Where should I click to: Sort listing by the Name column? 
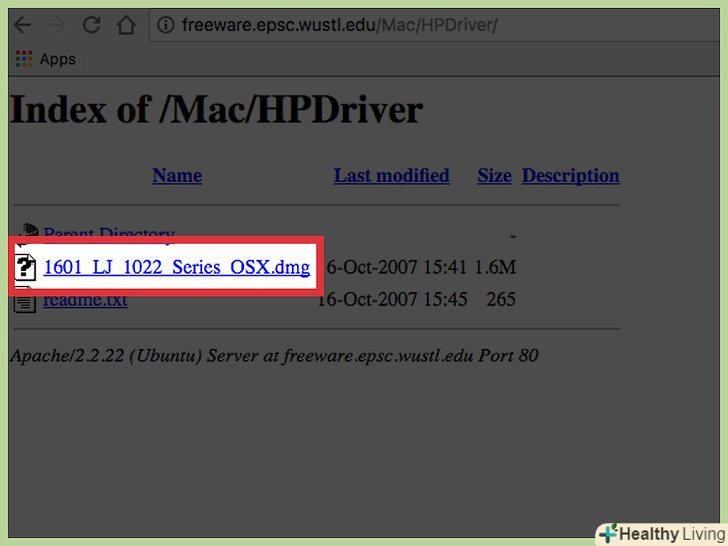click(177, 176)
